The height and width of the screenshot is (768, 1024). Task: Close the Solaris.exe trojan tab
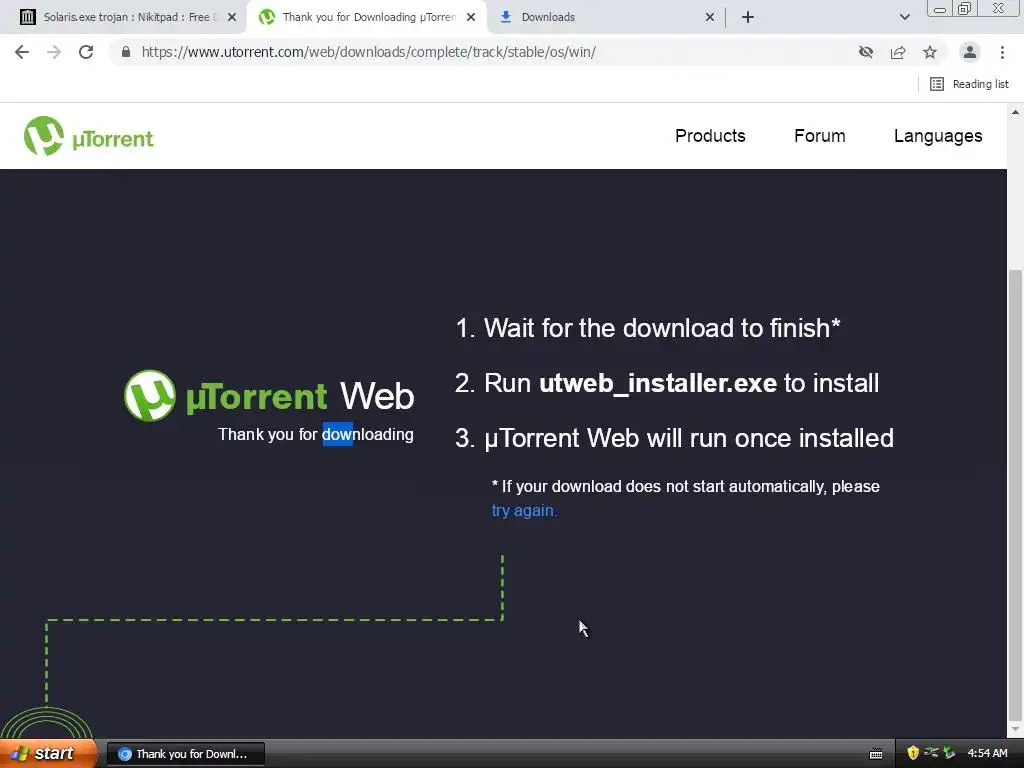[232, 17]
